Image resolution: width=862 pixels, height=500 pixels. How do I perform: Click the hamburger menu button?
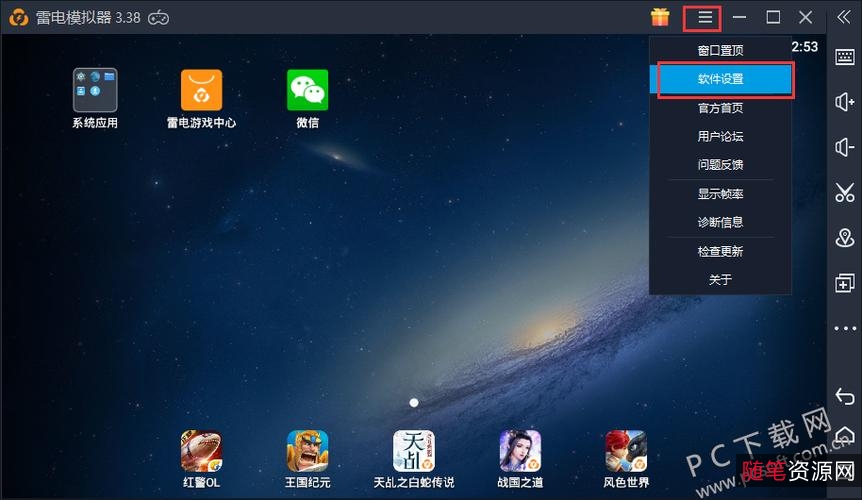[x=705, y=17]
